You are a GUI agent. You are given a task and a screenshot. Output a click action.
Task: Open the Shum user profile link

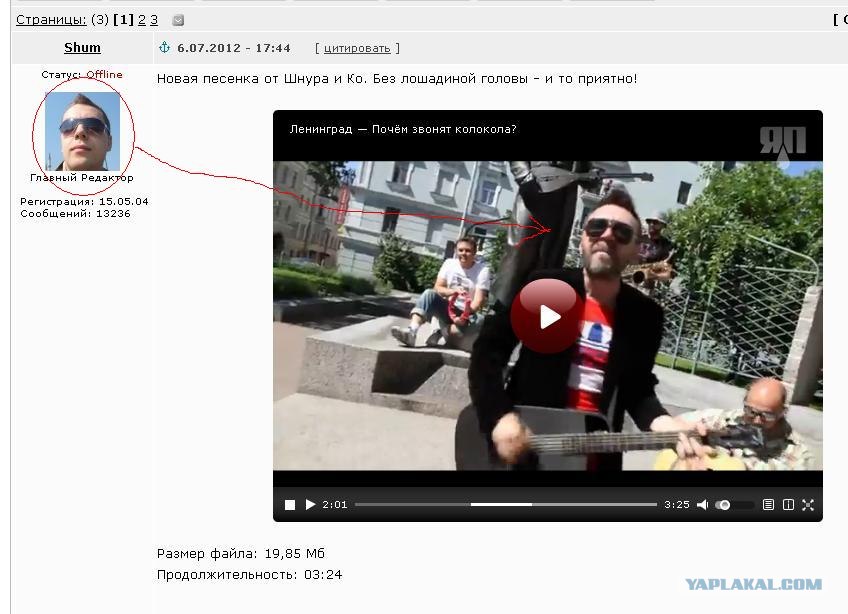82,48
